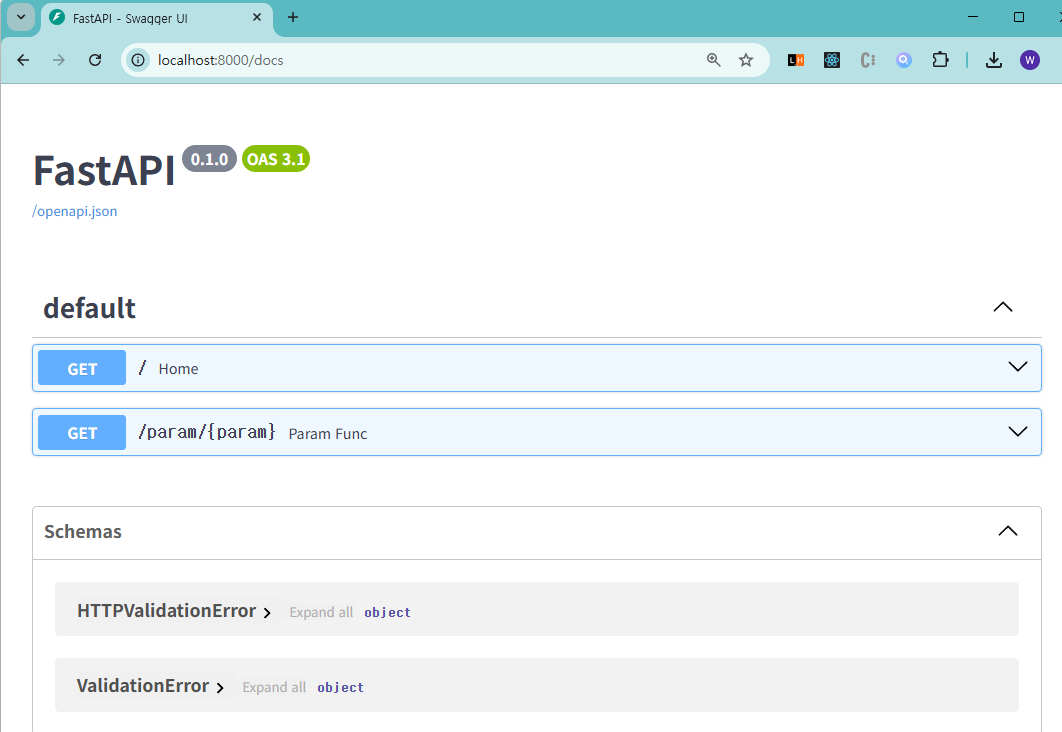Expand the /param/{param} endpoint arrow
The width and height of the screenshot is (1062, 732).
pos(1017,432)
